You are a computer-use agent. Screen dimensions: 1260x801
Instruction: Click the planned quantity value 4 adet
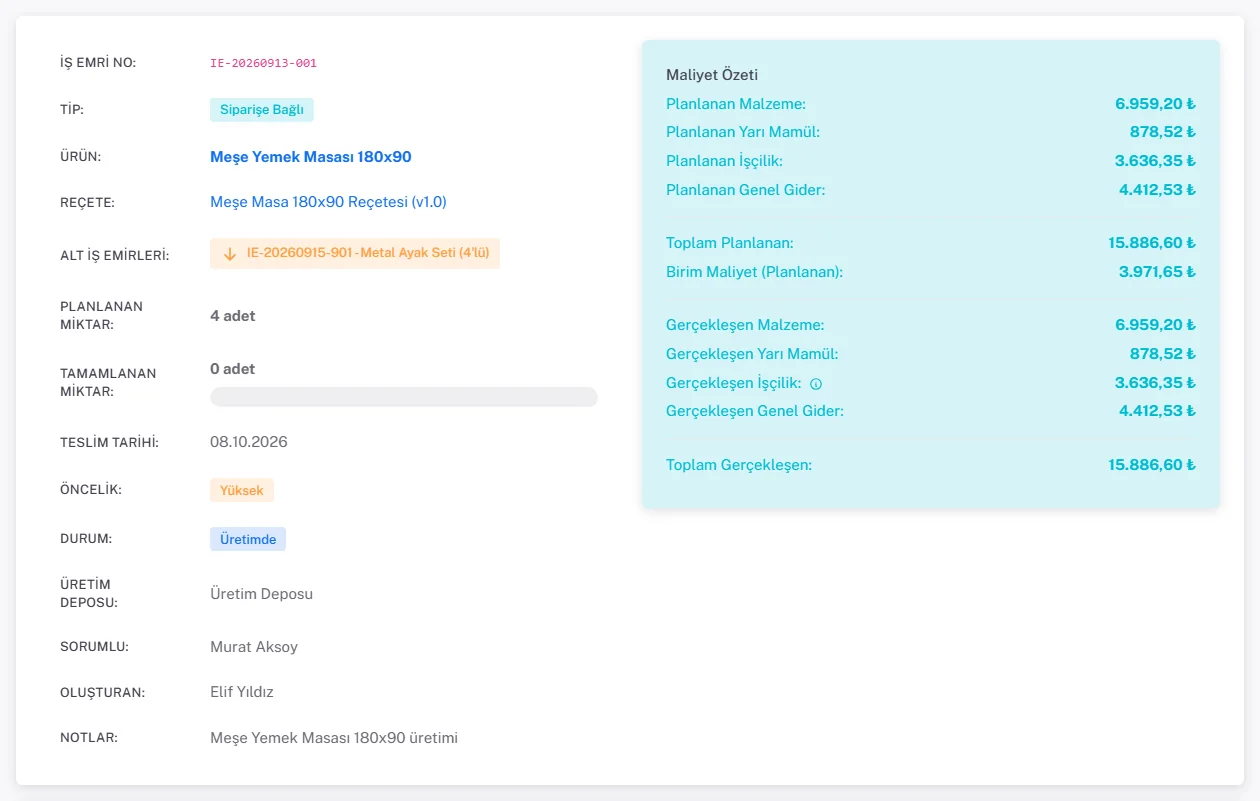pyautogui.click(x=233, y=316)
